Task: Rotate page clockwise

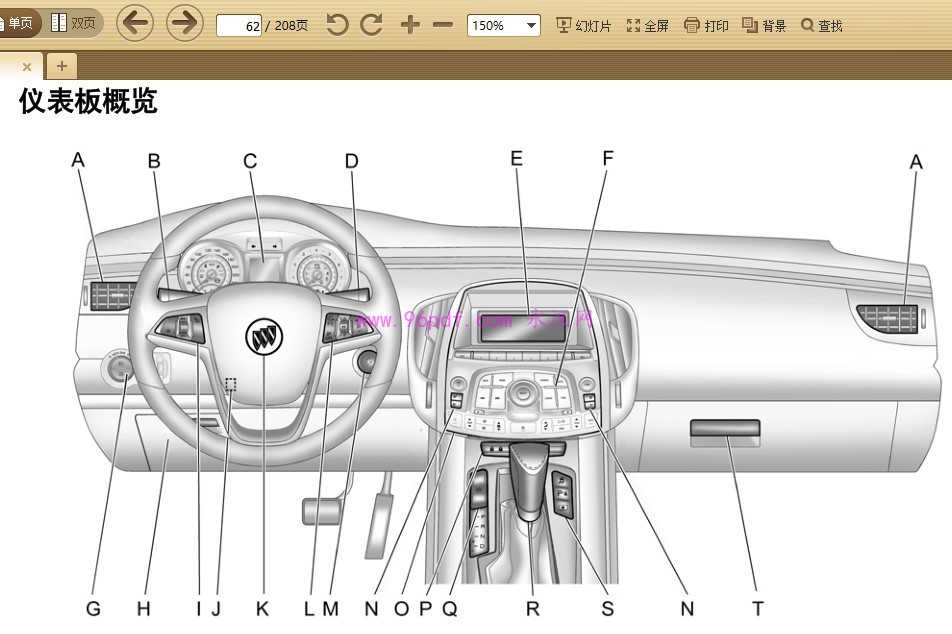Action: (x=372, y=25)
